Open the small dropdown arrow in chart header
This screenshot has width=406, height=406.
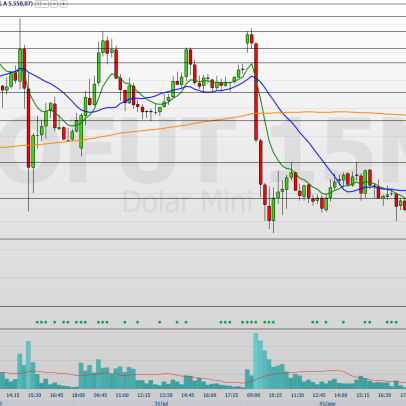[54, 4]
